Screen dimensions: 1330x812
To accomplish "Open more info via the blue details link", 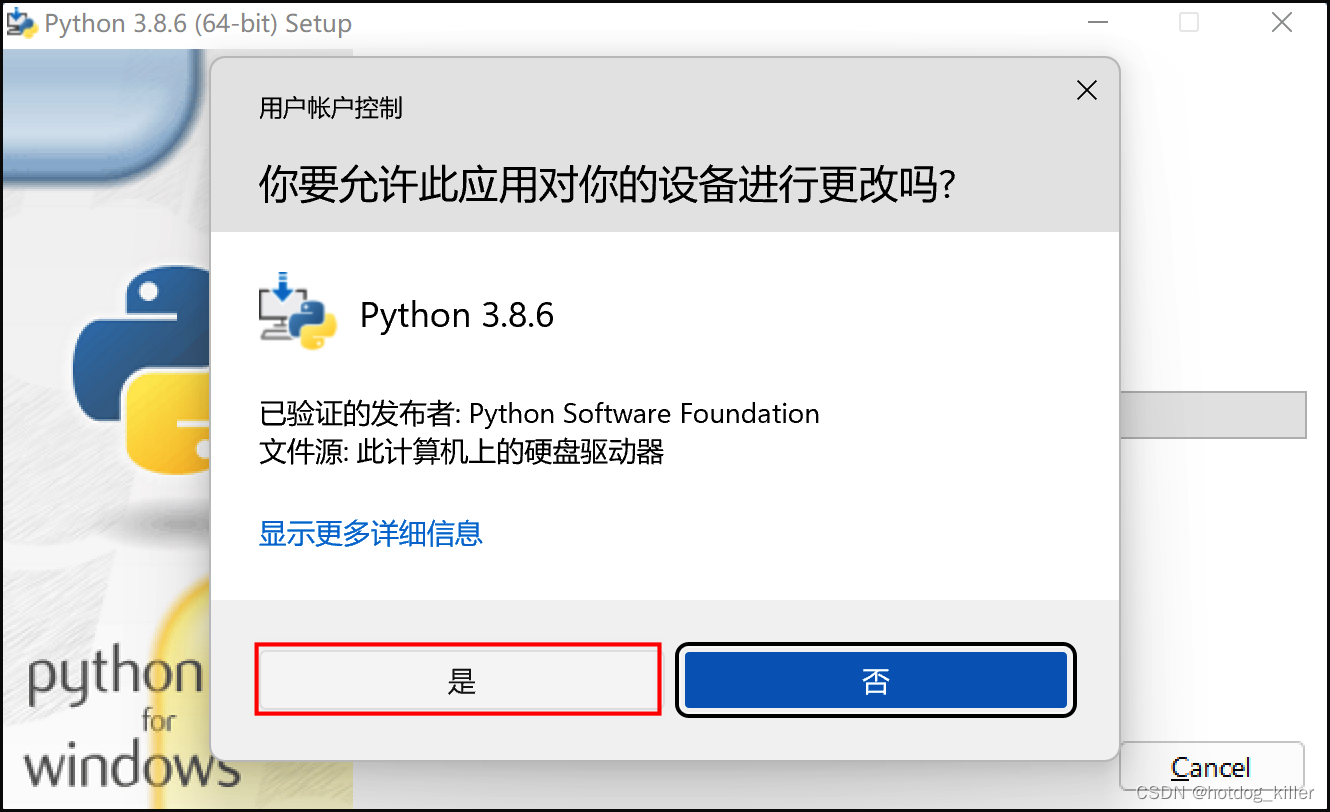I will coord(369,533).
